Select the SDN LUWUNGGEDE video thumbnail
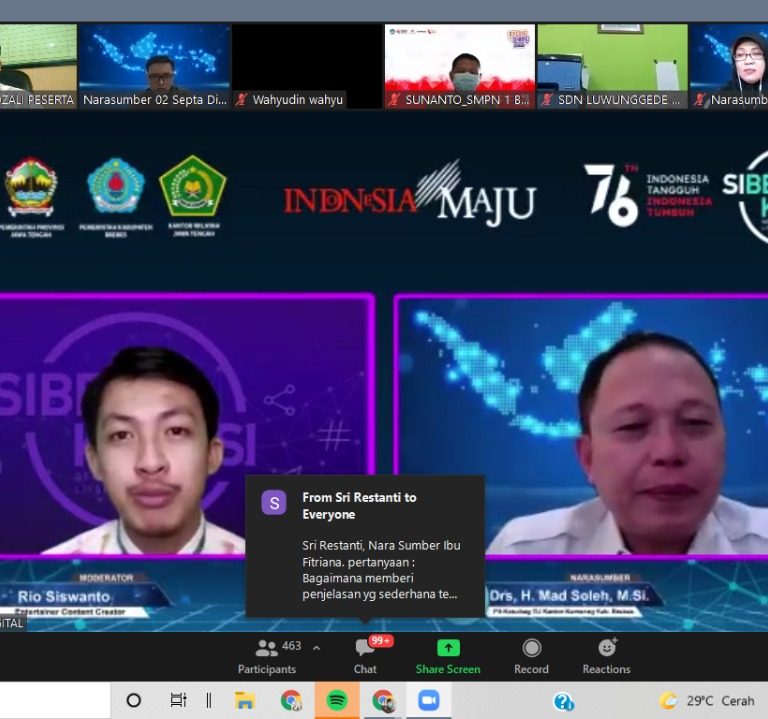The width and height of the screenshot is (768, 719). click(x=613, y=66)
